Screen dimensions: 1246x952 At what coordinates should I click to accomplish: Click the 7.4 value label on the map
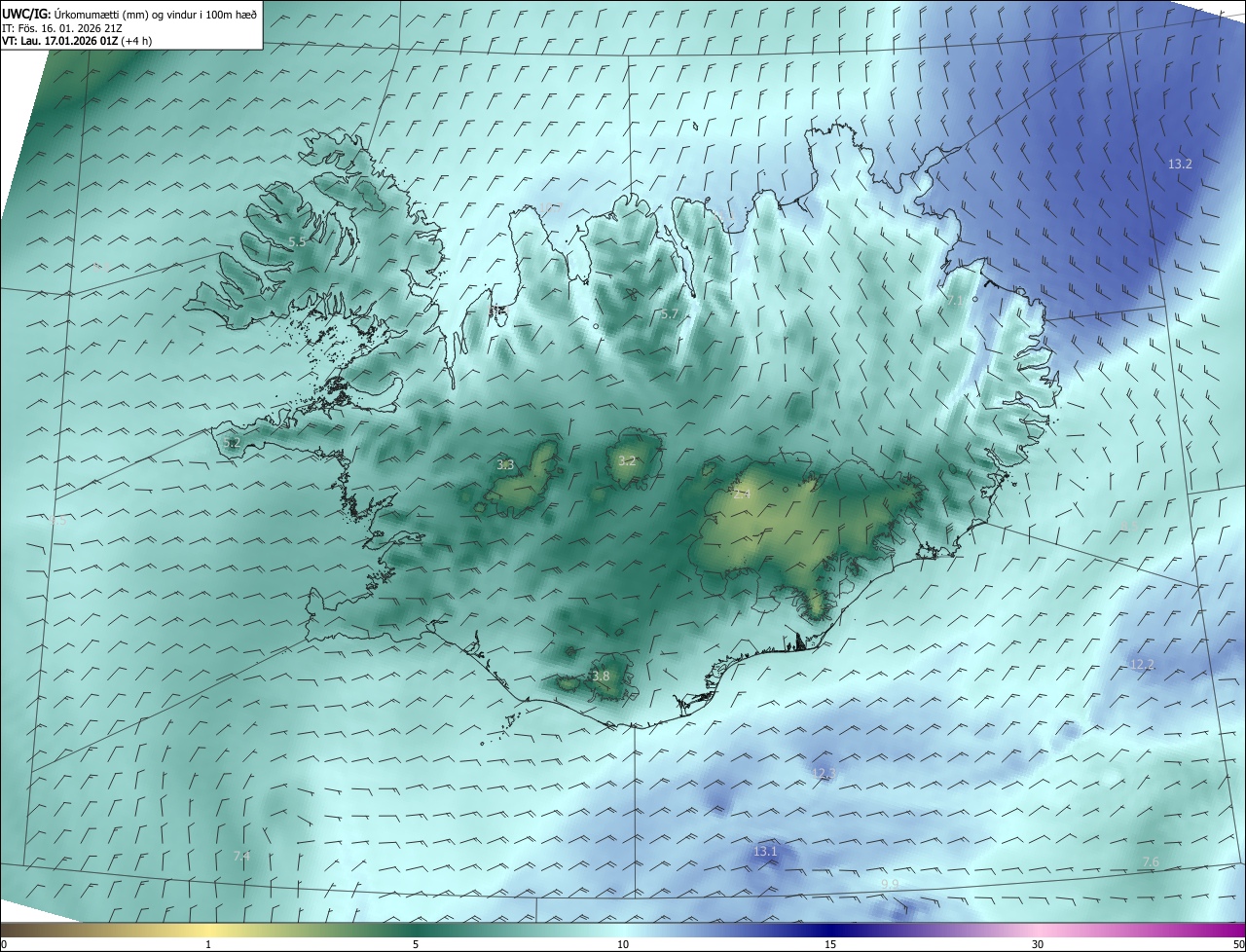pyautogui.click(x=241, y=857)
